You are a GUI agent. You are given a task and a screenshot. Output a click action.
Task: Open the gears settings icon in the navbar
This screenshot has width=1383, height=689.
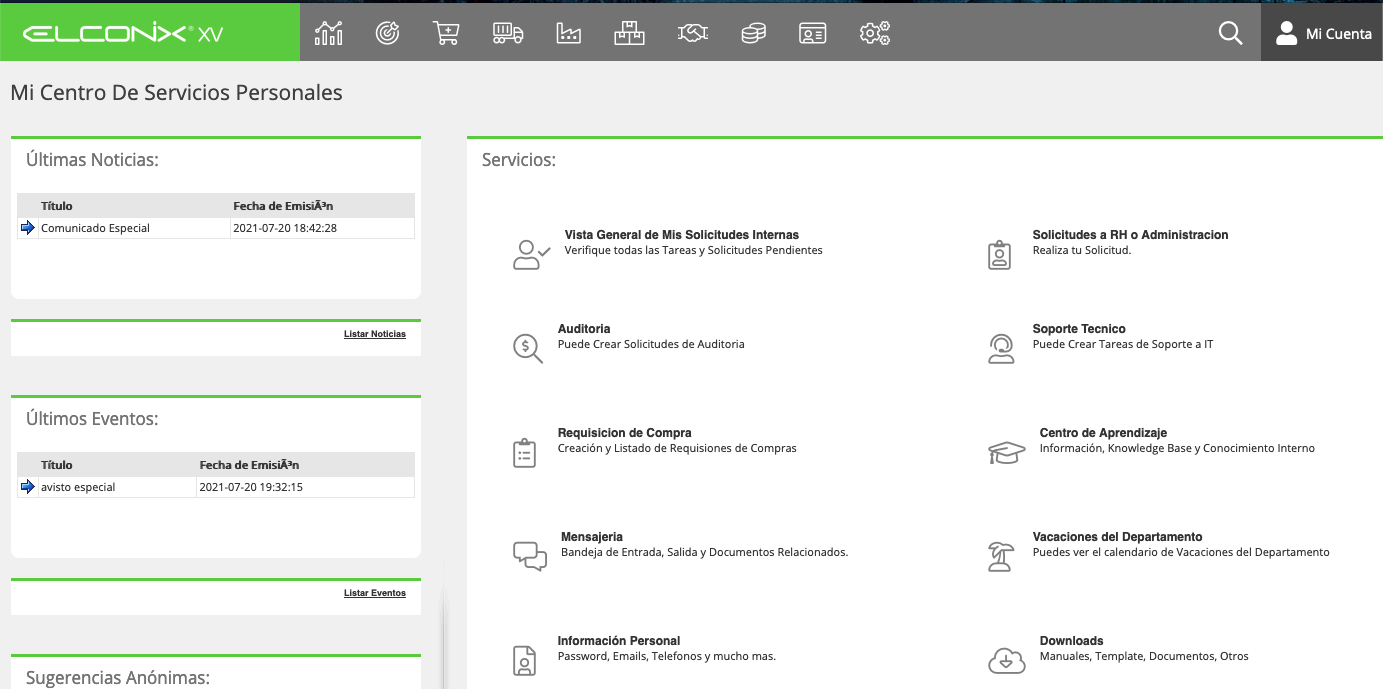click(875, 33)
